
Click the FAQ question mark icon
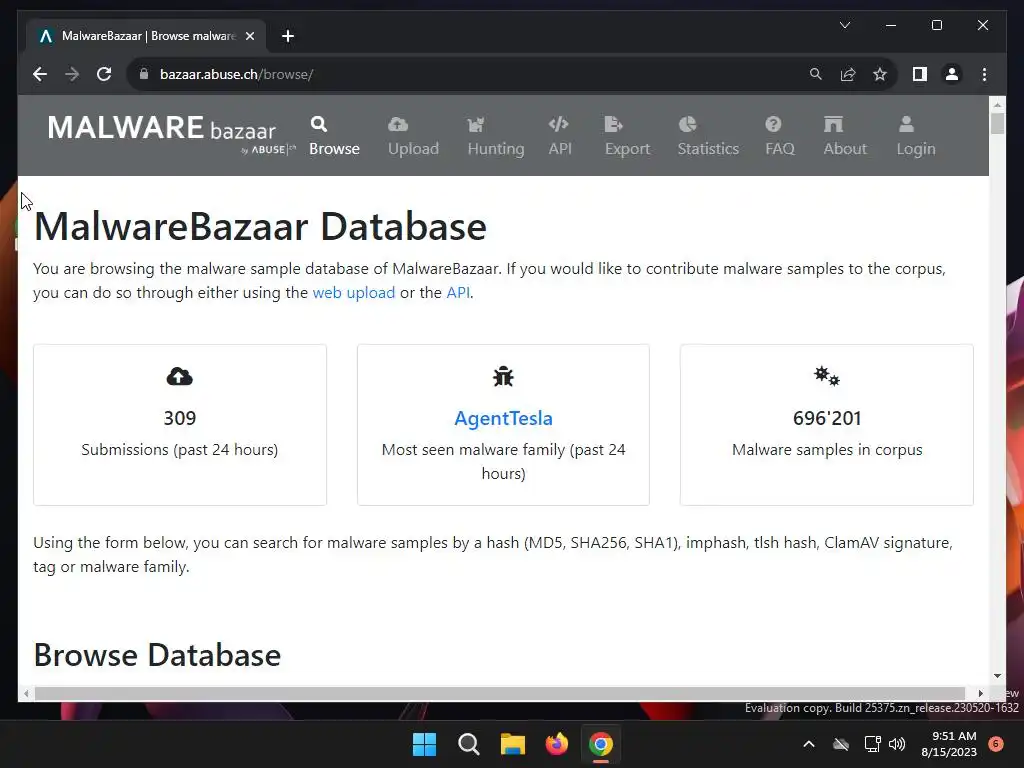click(773, 124)
